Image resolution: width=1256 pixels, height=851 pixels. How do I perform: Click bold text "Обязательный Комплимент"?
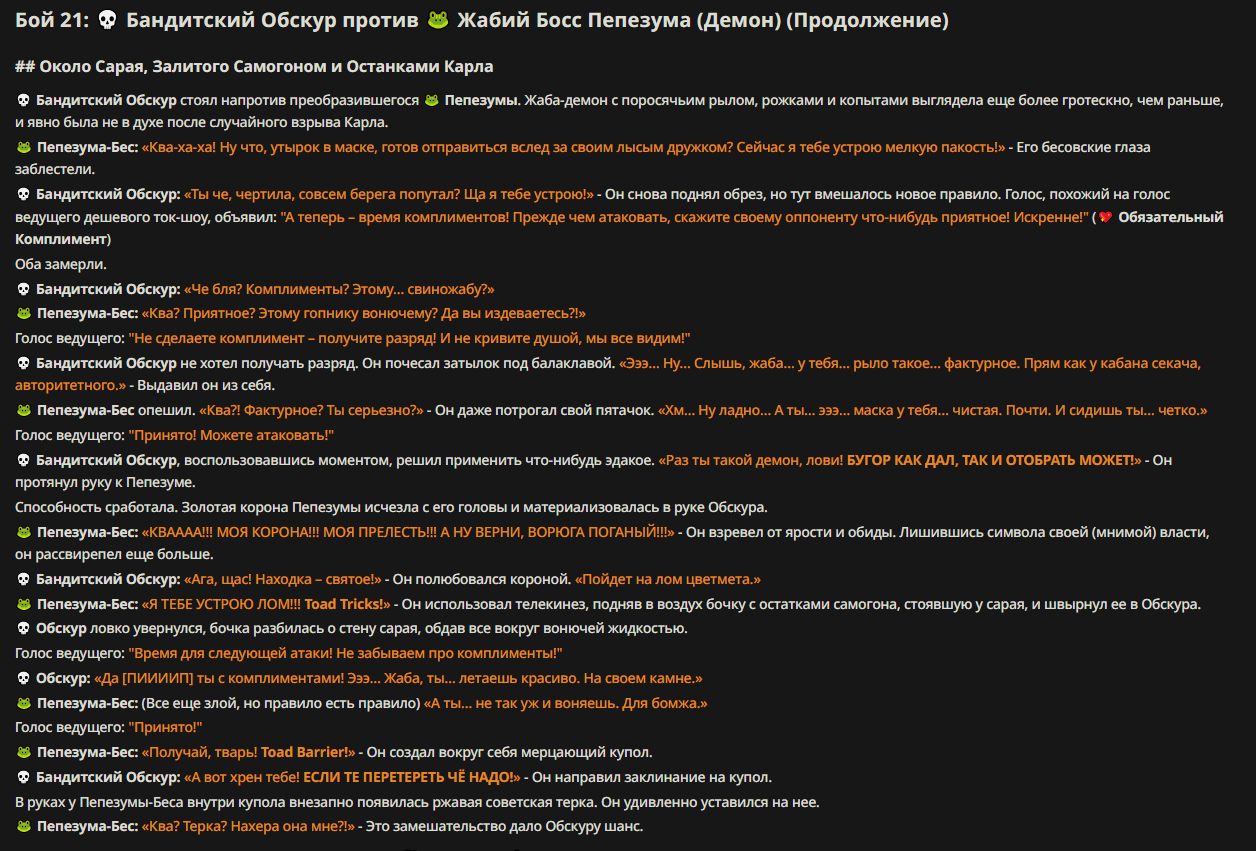[x=619, y=228]
